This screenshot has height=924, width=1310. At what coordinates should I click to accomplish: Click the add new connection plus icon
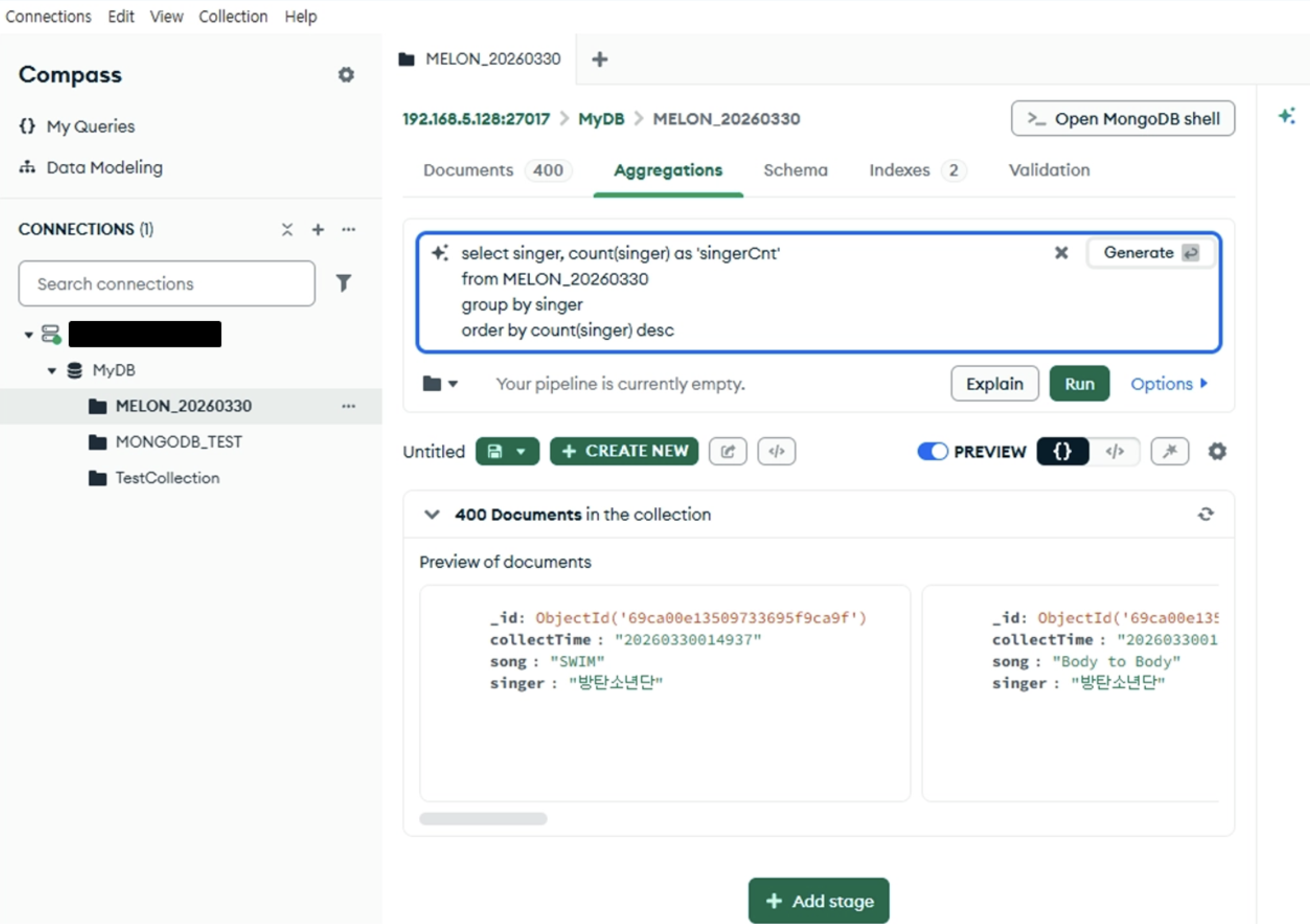click(318, 230)
